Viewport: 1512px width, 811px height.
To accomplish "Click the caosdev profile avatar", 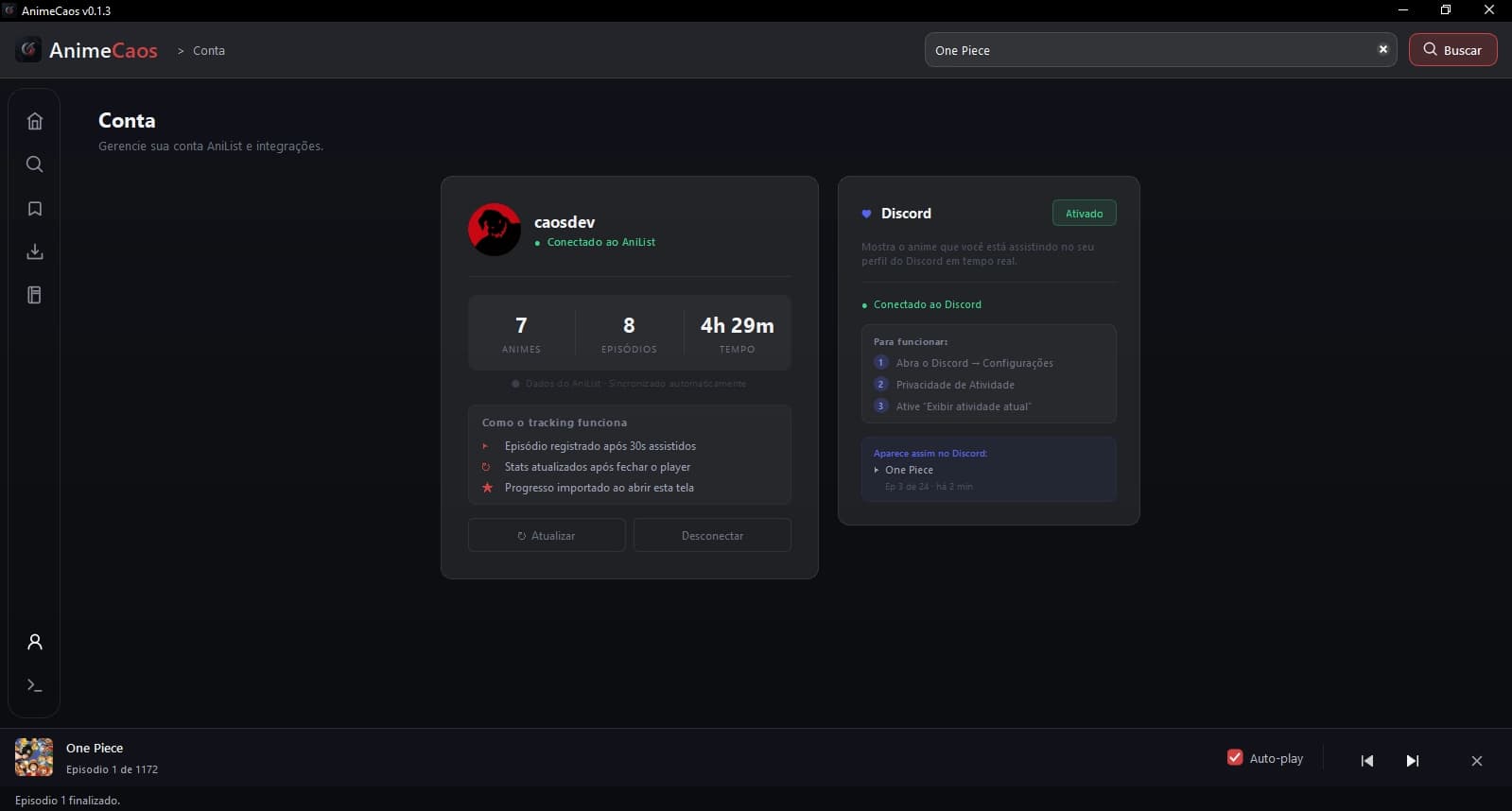I will coord(495,230).
